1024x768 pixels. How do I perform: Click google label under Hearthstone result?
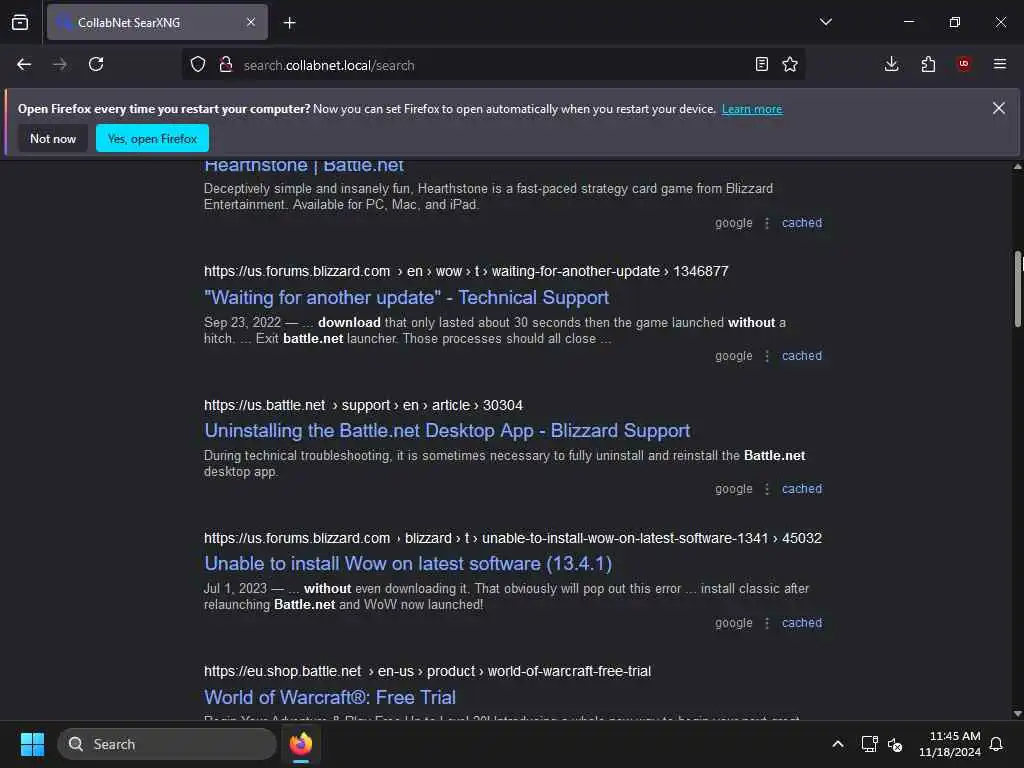733,223
